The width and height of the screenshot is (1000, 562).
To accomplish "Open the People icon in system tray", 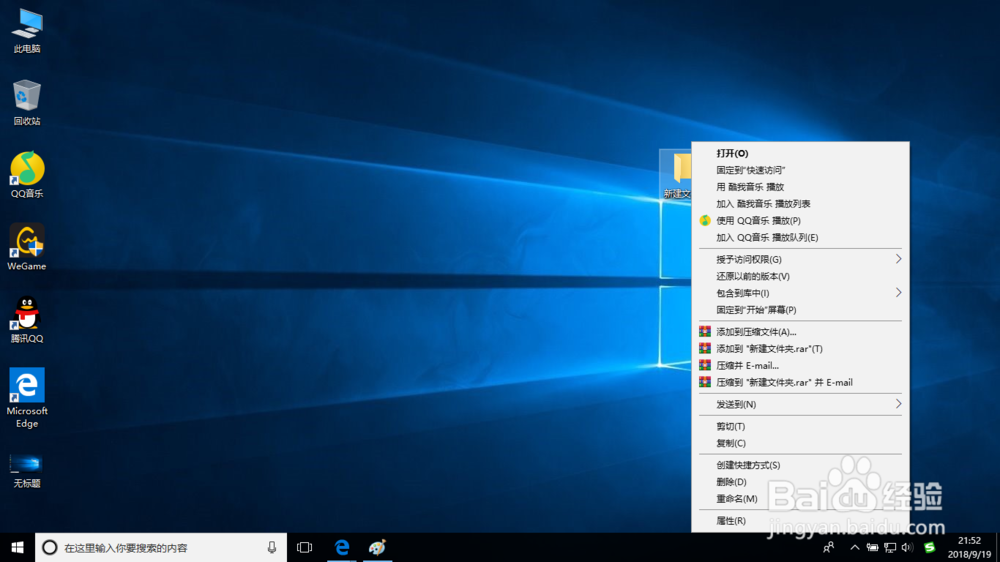I will tap(828, 547).
